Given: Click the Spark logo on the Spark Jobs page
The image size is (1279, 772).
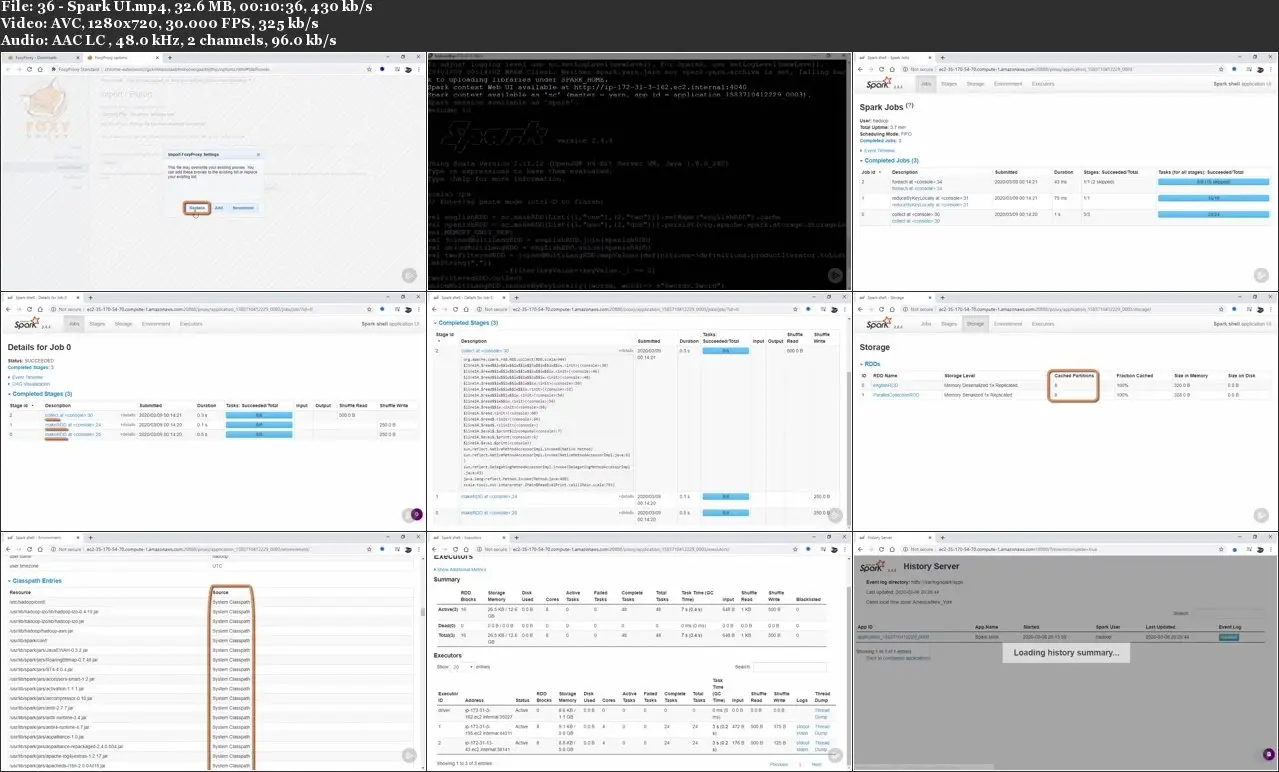Looking at the screenshot, I should coord(878,85).
